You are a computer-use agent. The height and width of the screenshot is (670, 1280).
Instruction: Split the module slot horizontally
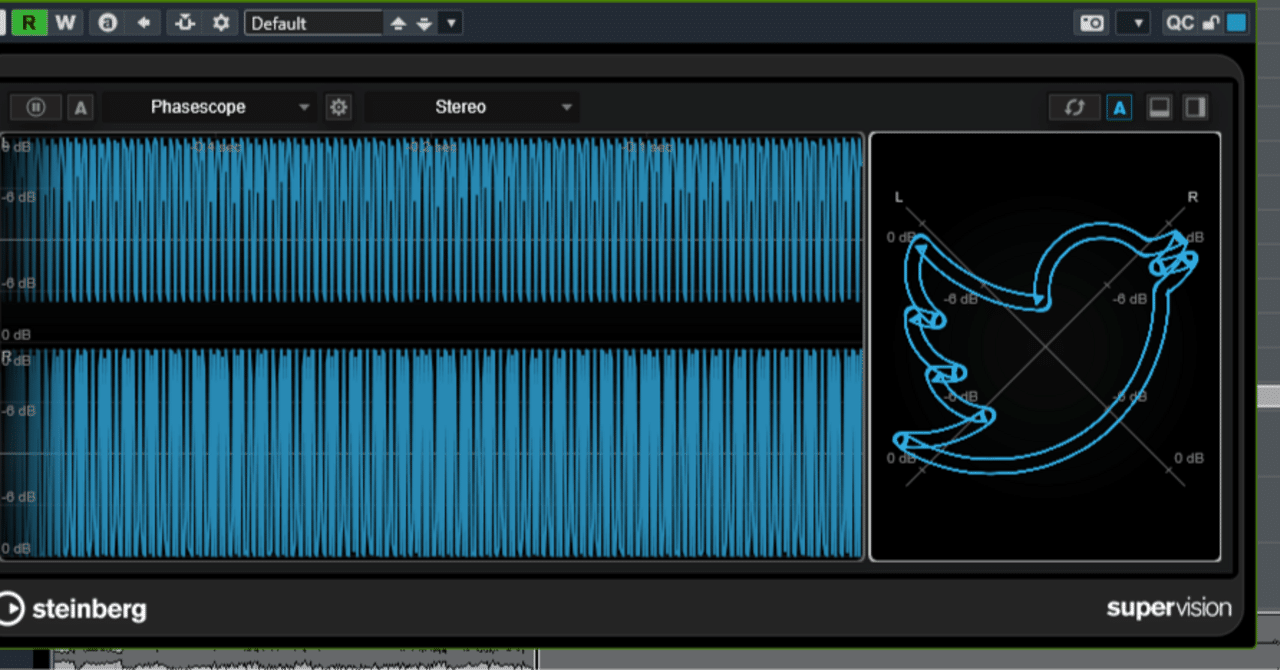pyautogui.click(x=1159, y=107)
